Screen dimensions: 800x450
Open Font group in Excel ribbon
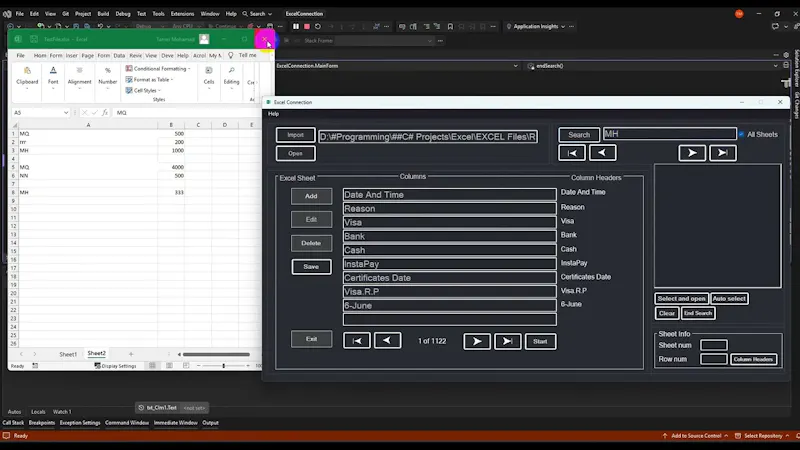(x=53, y=78)
